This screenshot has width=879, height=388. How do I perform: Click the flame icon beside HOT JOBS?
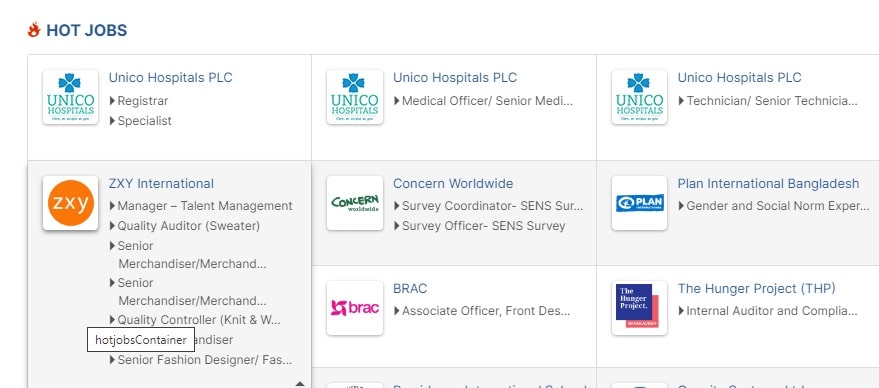point(34,30)
